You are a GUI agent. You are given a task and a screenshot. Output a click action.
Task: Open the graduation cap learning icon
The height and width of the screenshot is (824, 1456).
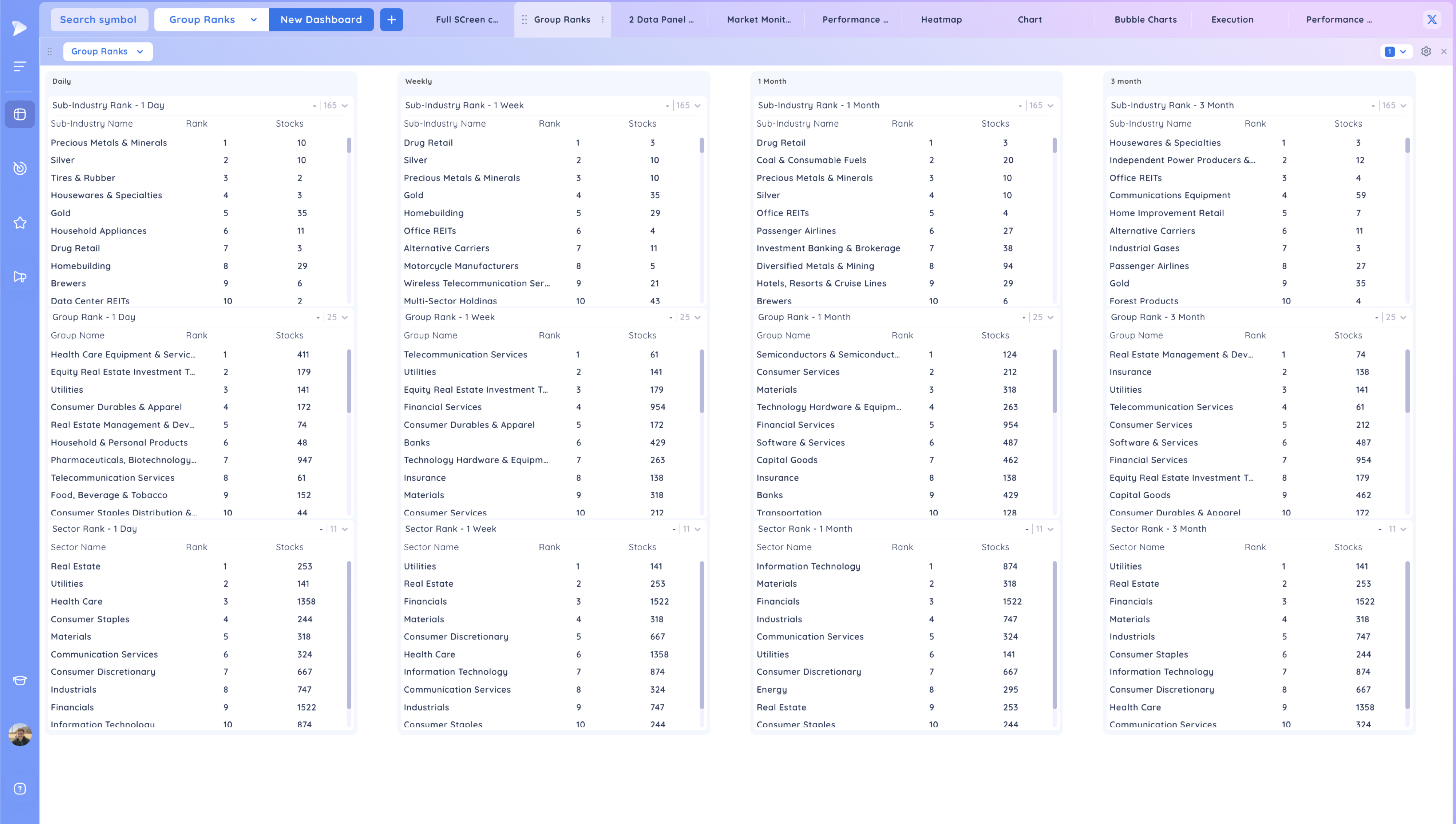(20, 680)
